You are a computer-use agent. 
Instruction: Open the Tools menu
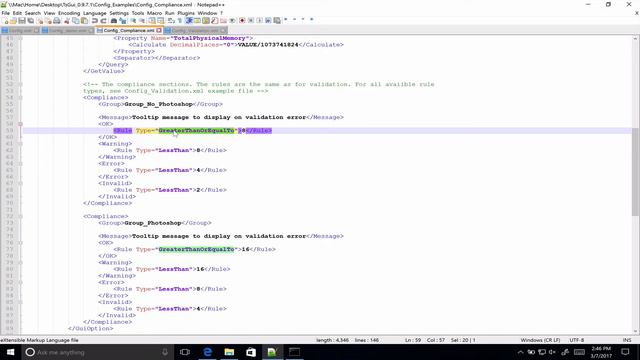[138, 13]
